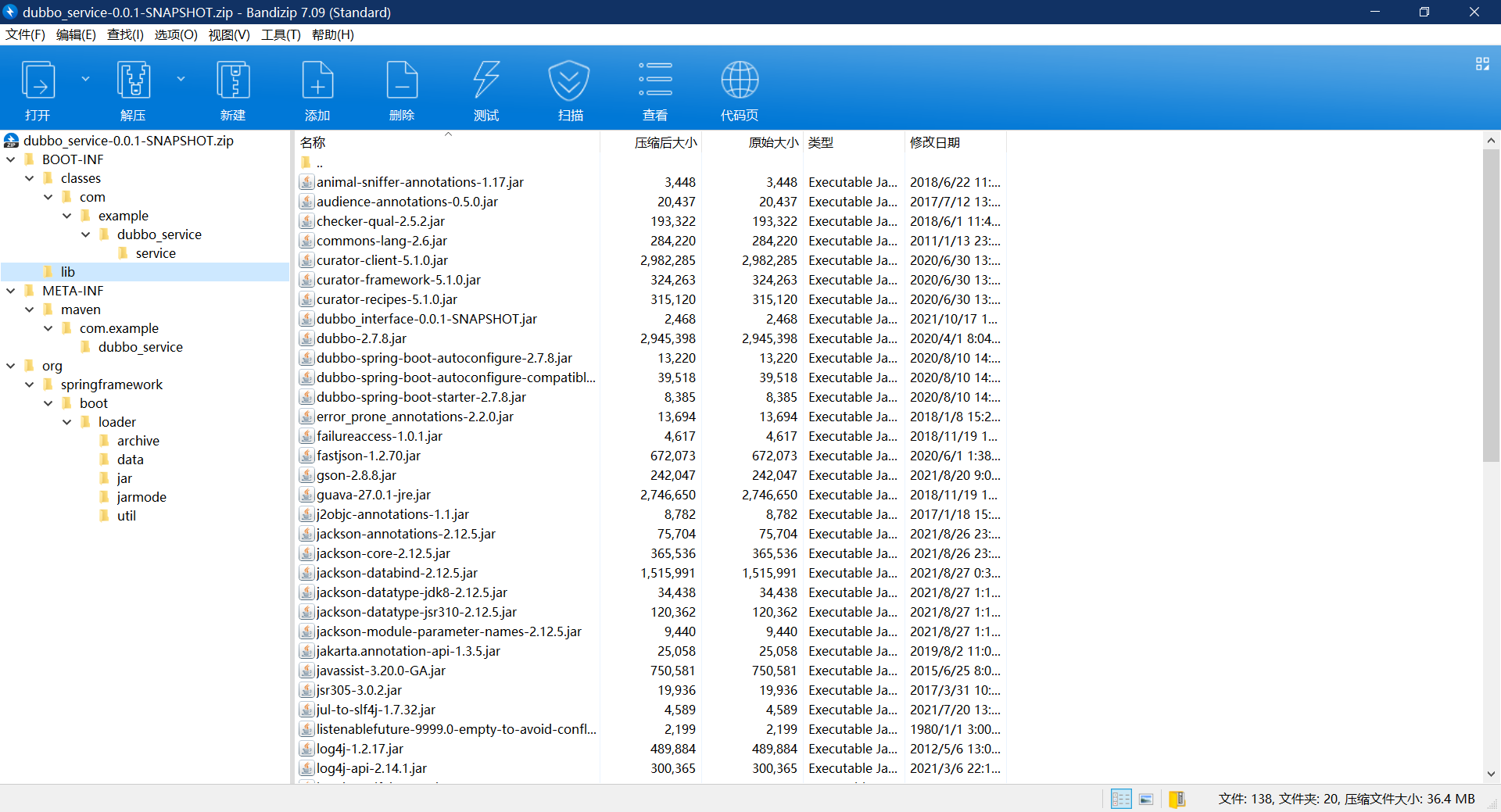
Task: Sort by compressed size (压缩后大小) column
Action: click(650, 142)
